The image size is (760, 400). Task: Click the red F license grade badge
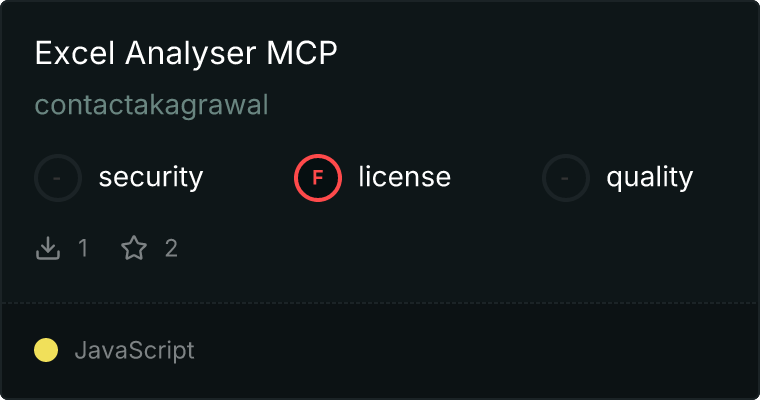tap(318, 178)
